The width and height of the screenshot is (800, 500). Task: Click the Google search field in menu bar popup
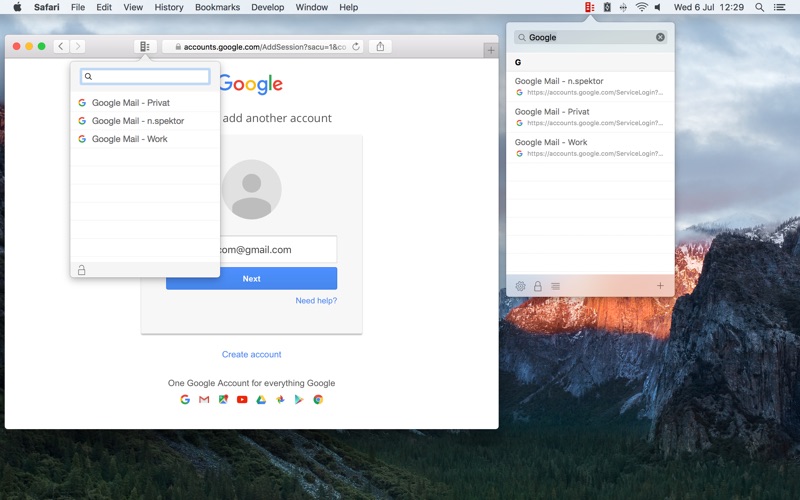coord(590,37)
